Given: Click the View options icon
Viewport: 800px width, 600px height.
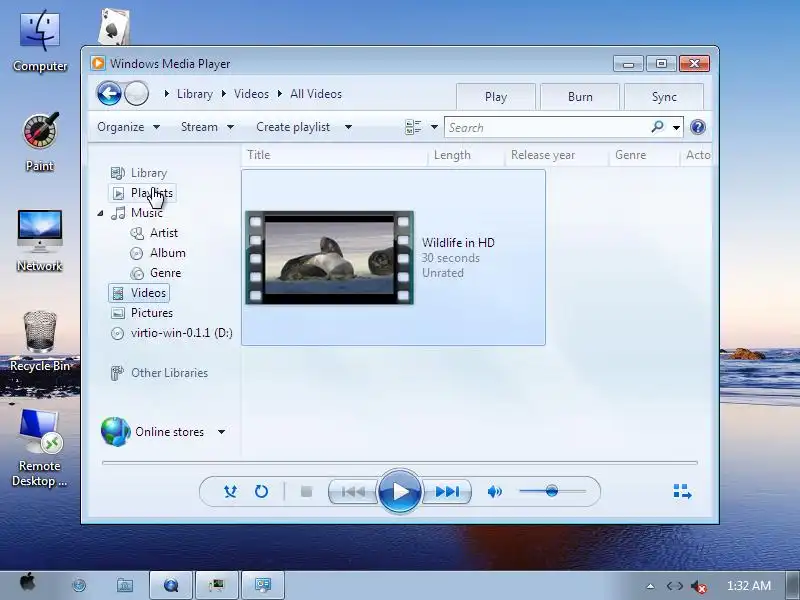Looking at the screenshot, I should tap(413, 127).
